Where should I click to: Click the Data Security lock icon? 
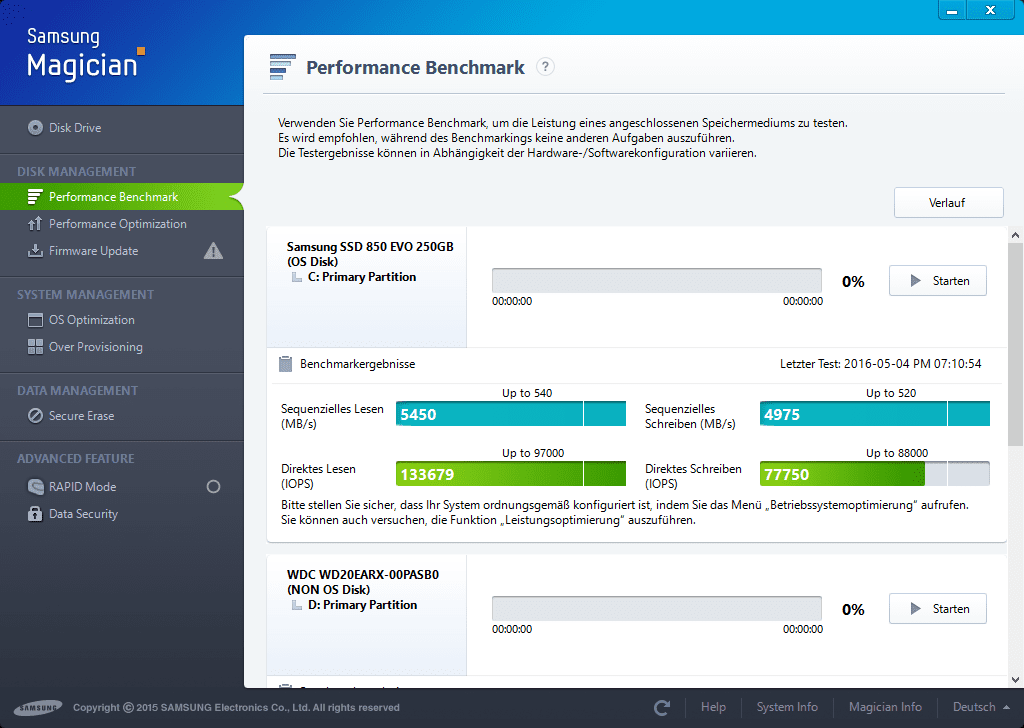(35, 514)
